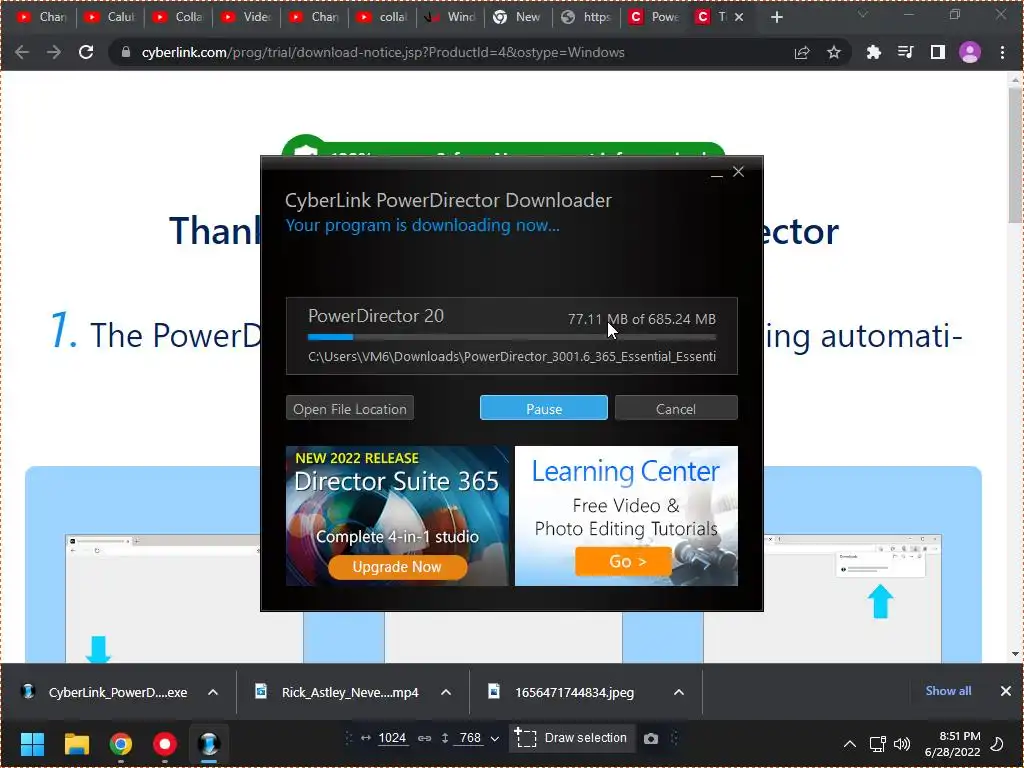
Task: Open Chrome's three-dot menu
Action: point(1002,52)
